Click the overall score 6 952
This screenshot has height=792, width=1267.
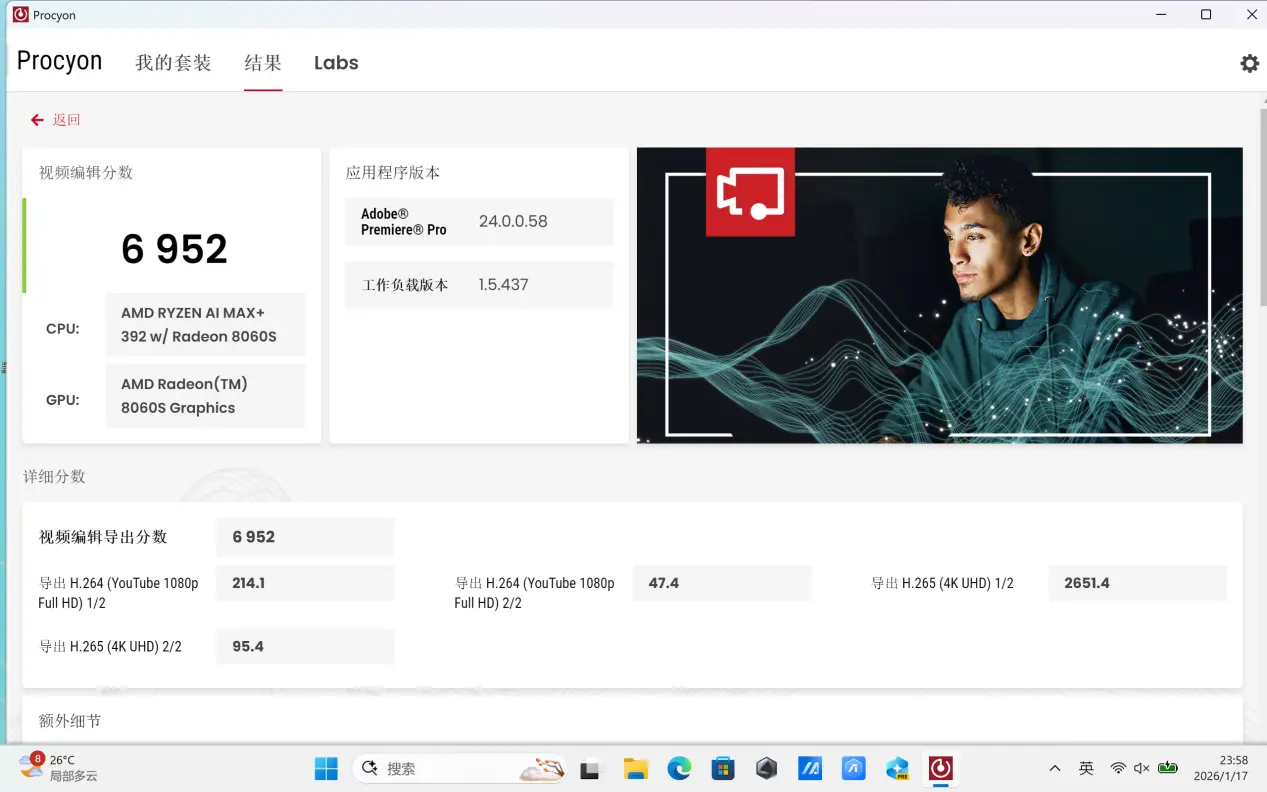(174, 249)
